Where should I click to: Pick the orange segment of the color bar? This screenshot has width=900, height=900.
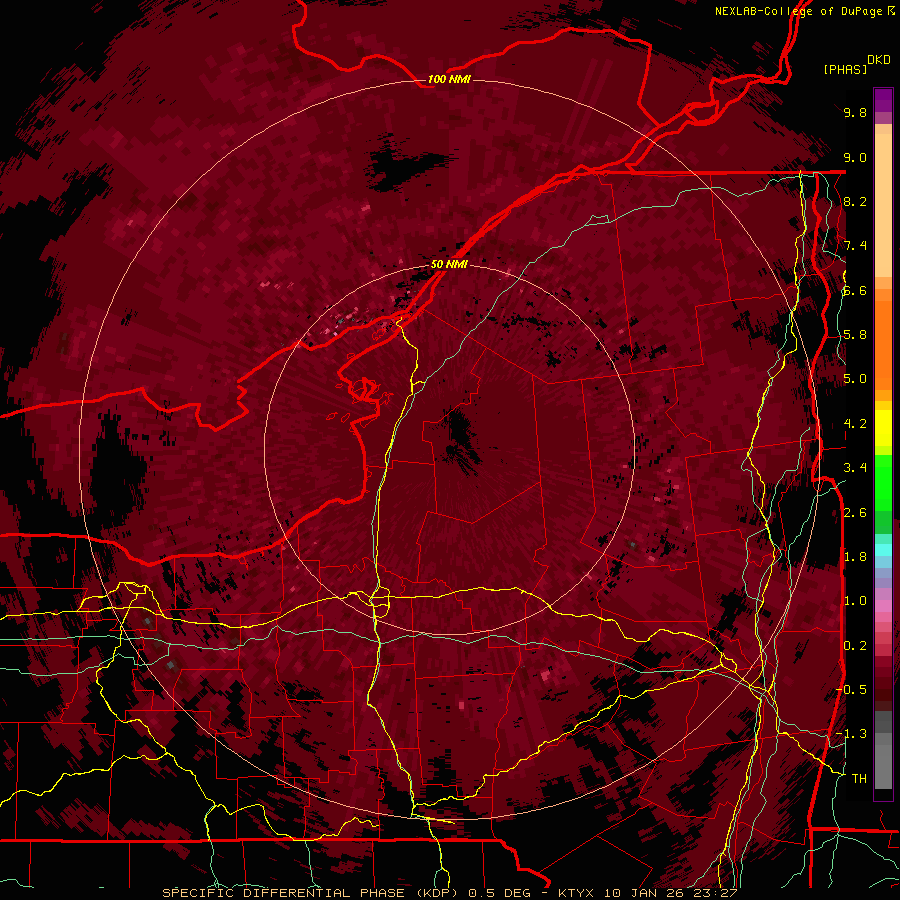coord(883,344)
